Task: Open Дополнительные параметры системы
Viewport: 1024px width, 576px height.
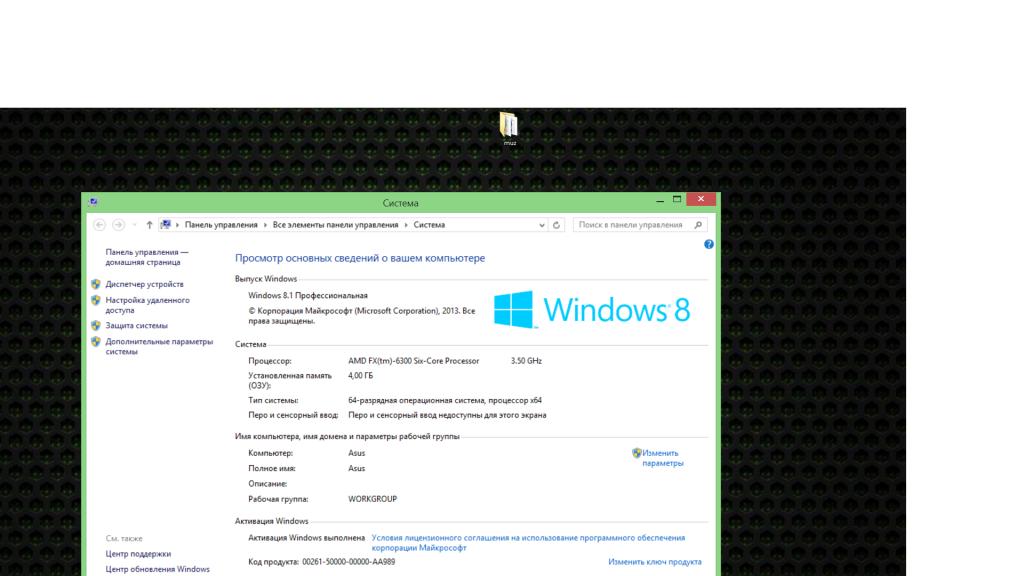Action: [159, 346]
